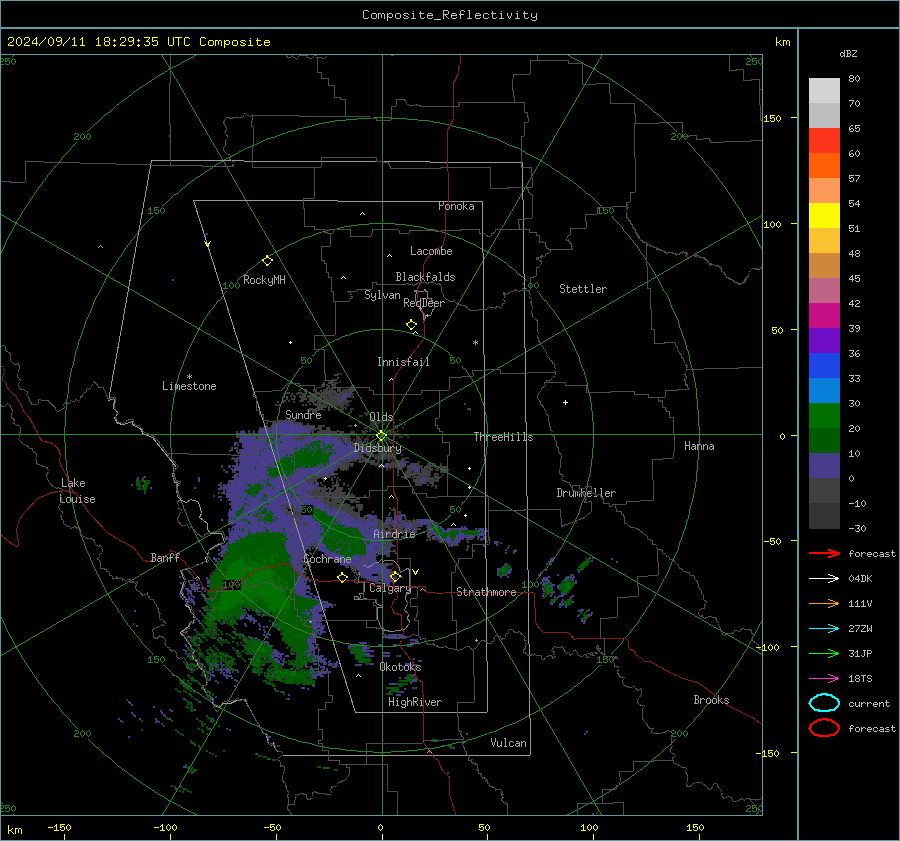
Task: Click the yellow diamond marker at RockyMH
Action: coord(267,261)
